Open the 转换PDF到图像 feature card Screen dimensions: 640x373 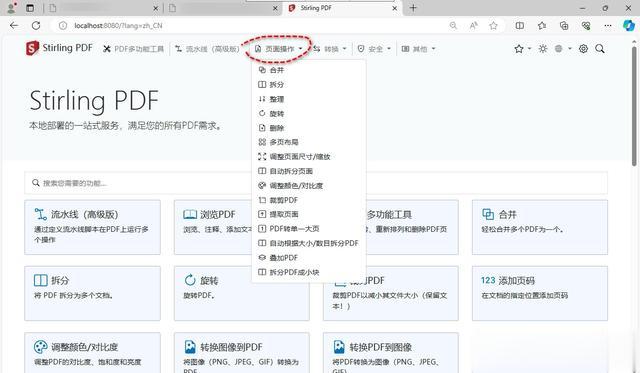(391, 353)
